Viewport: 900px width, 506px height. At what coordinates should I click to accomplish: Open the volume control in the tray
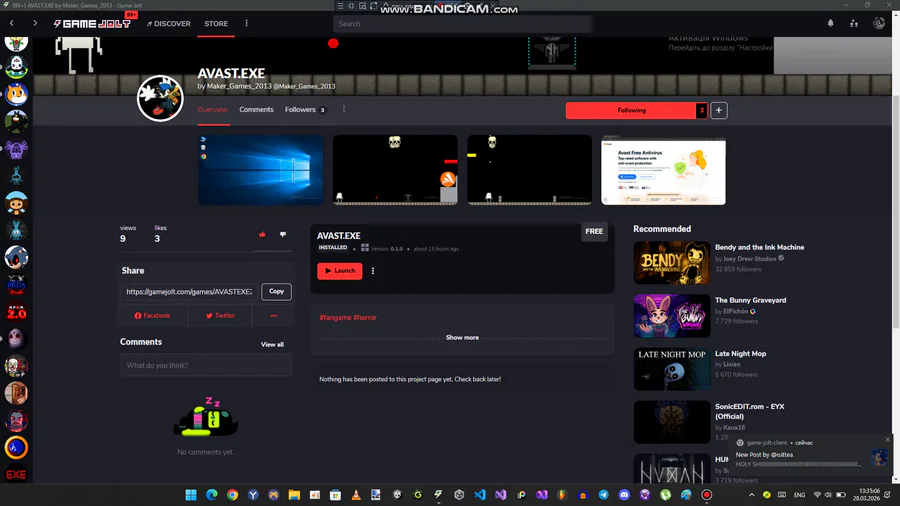[x=828, y=495]
